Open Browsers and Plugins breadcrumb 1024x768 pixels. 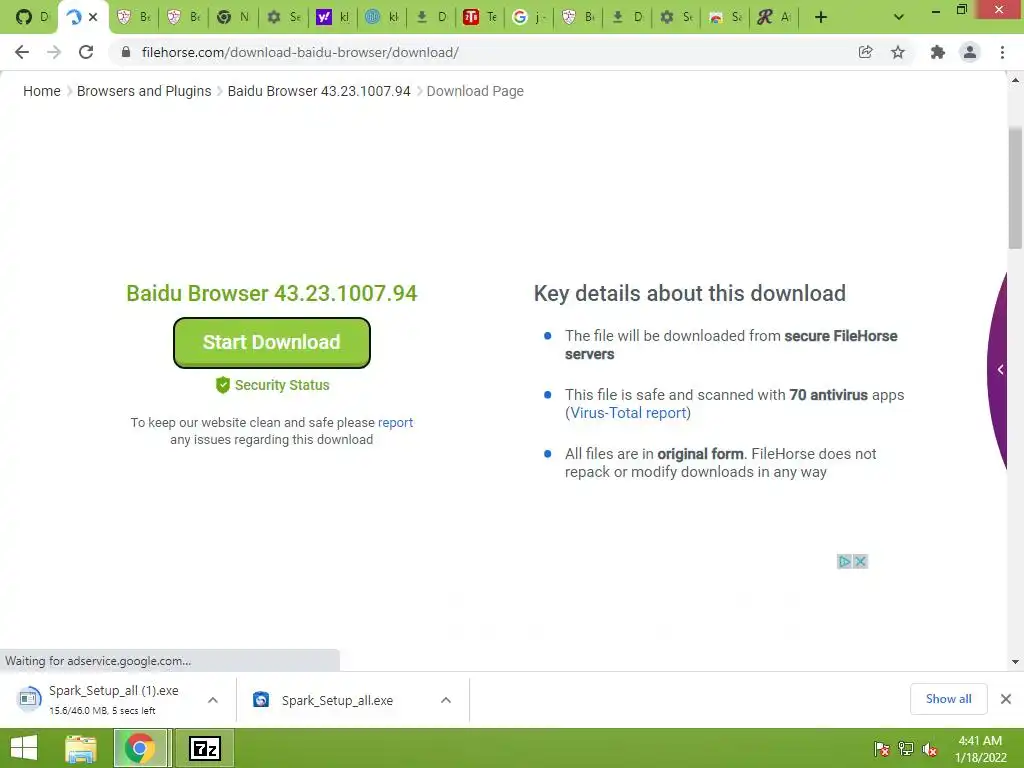point(144,91)
